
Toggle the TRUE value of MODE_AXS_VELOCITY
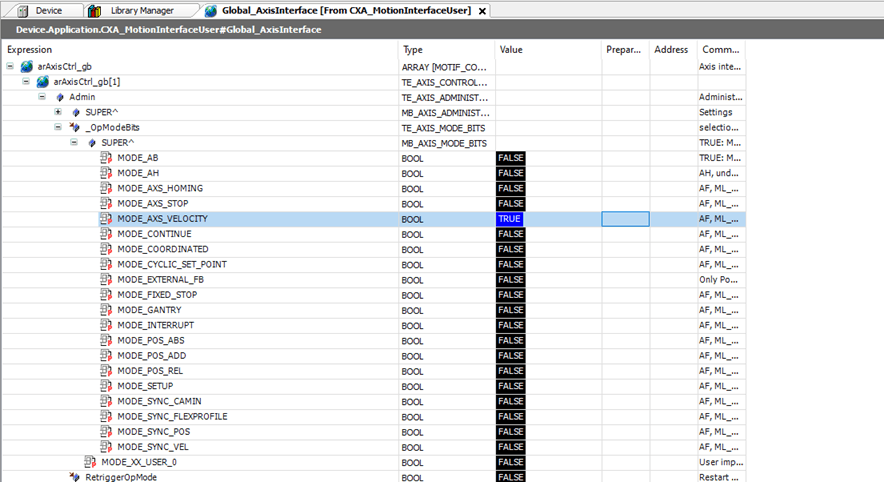509,219
